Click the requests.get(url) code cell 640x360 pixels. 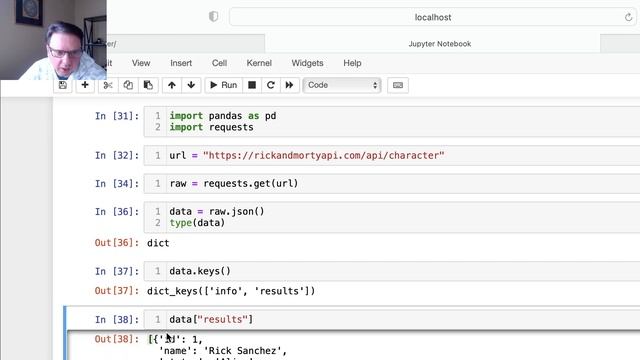coord(392,184)
